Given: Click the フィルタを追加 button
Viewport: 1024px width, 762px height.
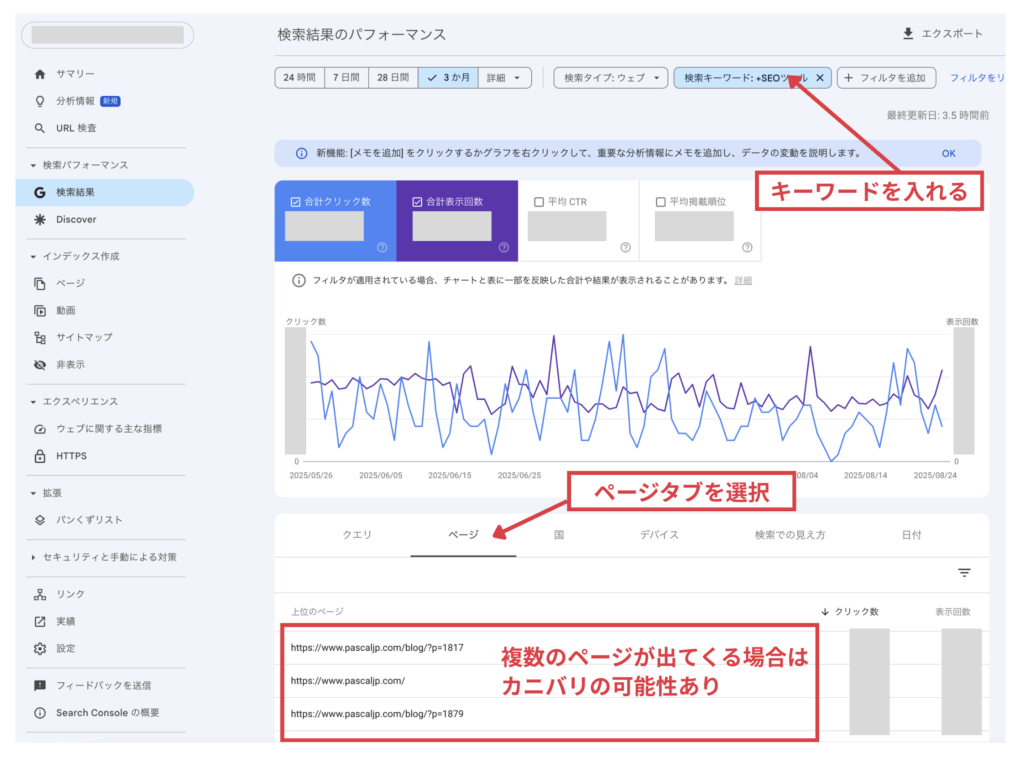Looking at the screenshot, I should pyautogui.click(x=887, y=78).
